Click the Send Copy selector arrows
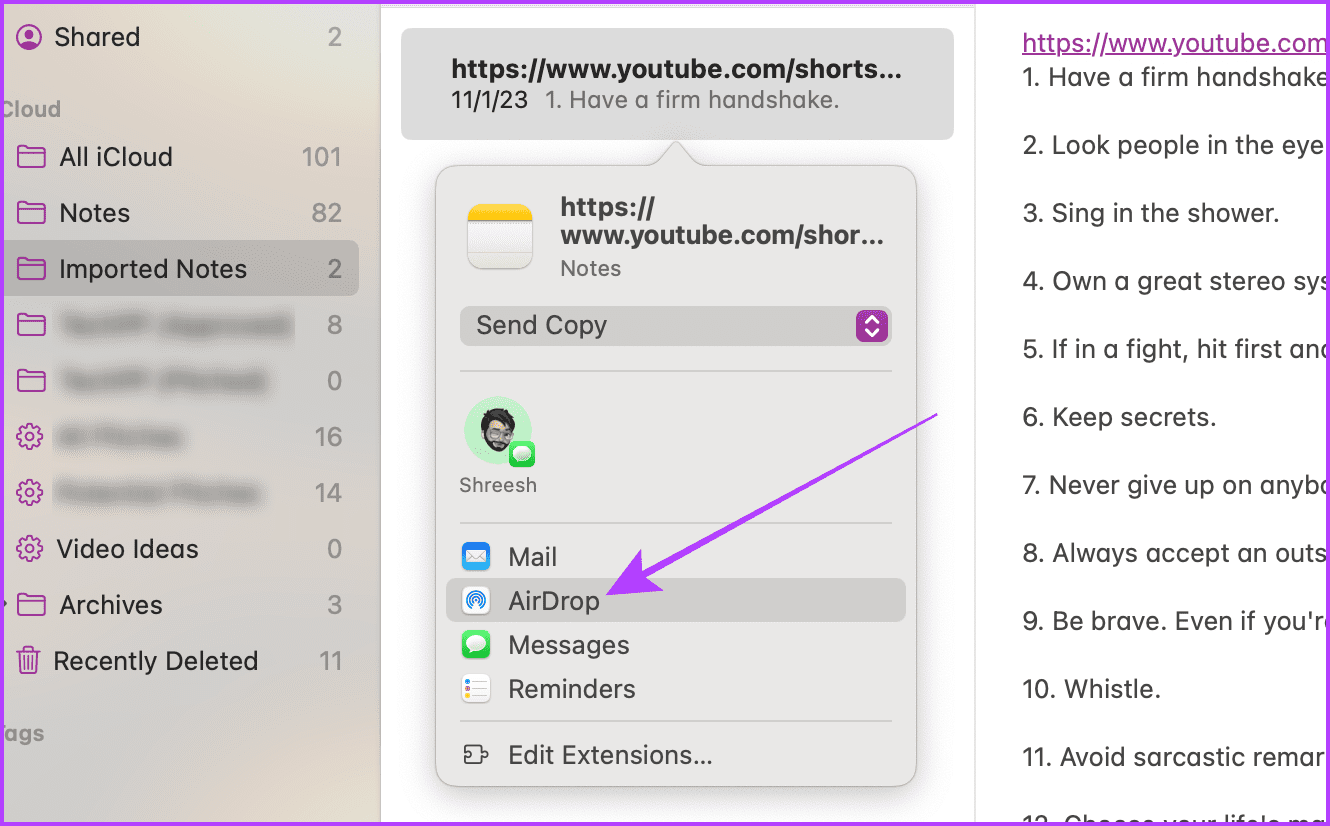 coord(870,325)
